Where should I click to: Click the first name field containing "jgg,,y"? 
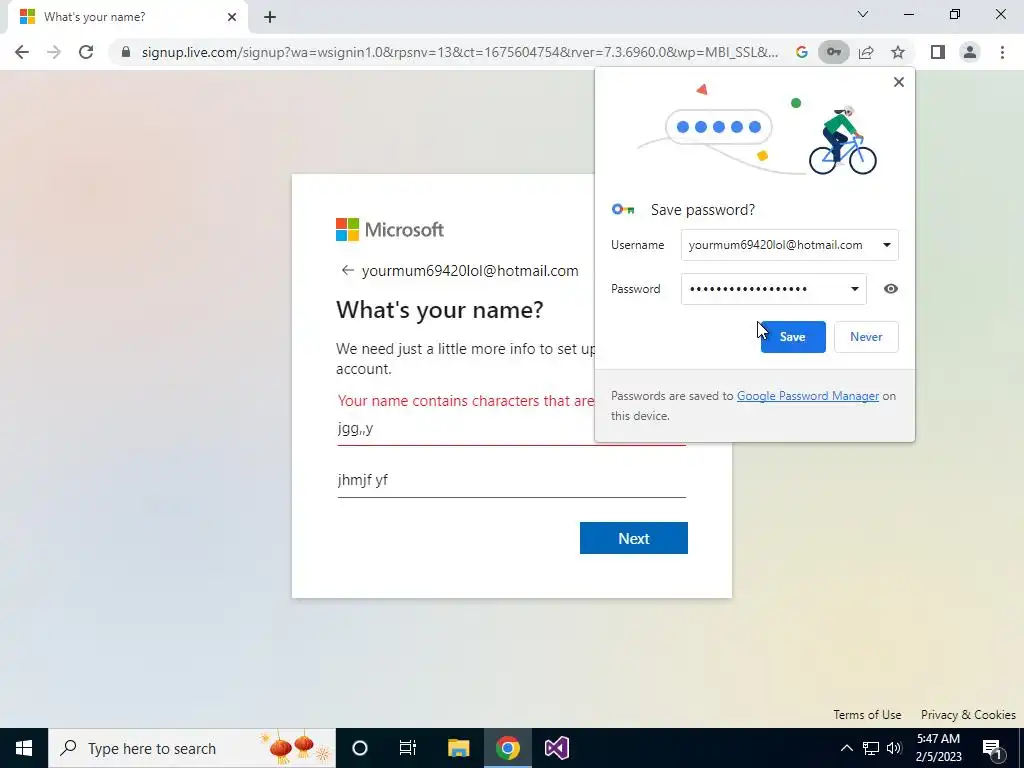coord(511,428)
